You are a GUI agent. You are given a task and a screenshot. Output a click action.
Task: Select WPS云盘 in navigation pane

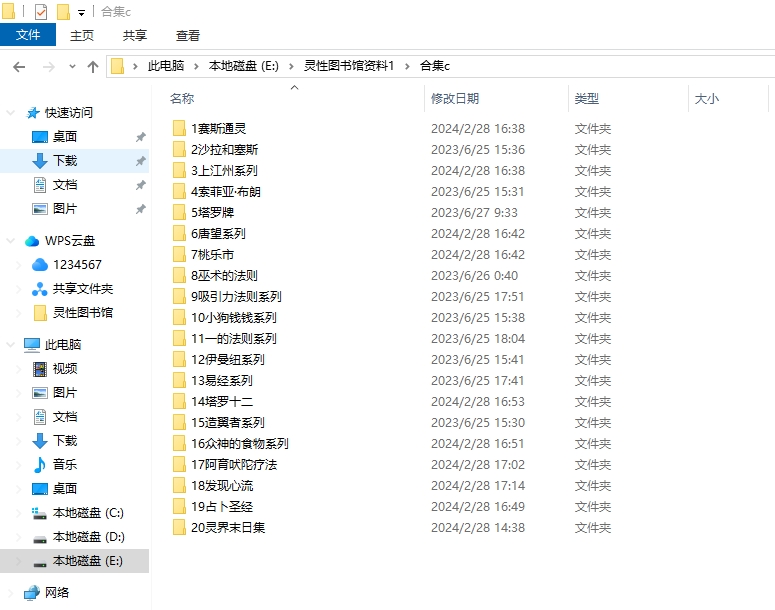click(x=70, y=241)
